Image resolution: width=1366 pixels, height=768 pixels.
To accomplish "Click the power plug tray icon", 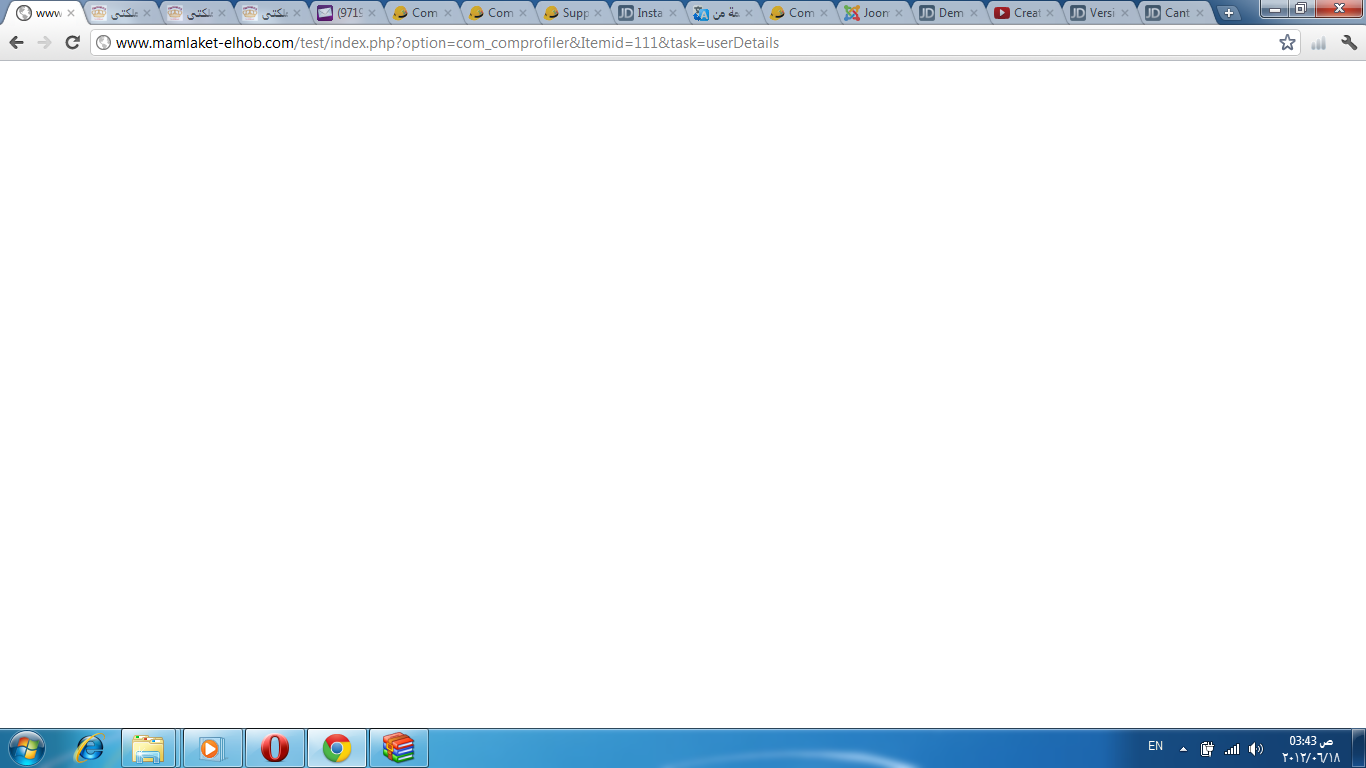I will [x=1207, y=748].
